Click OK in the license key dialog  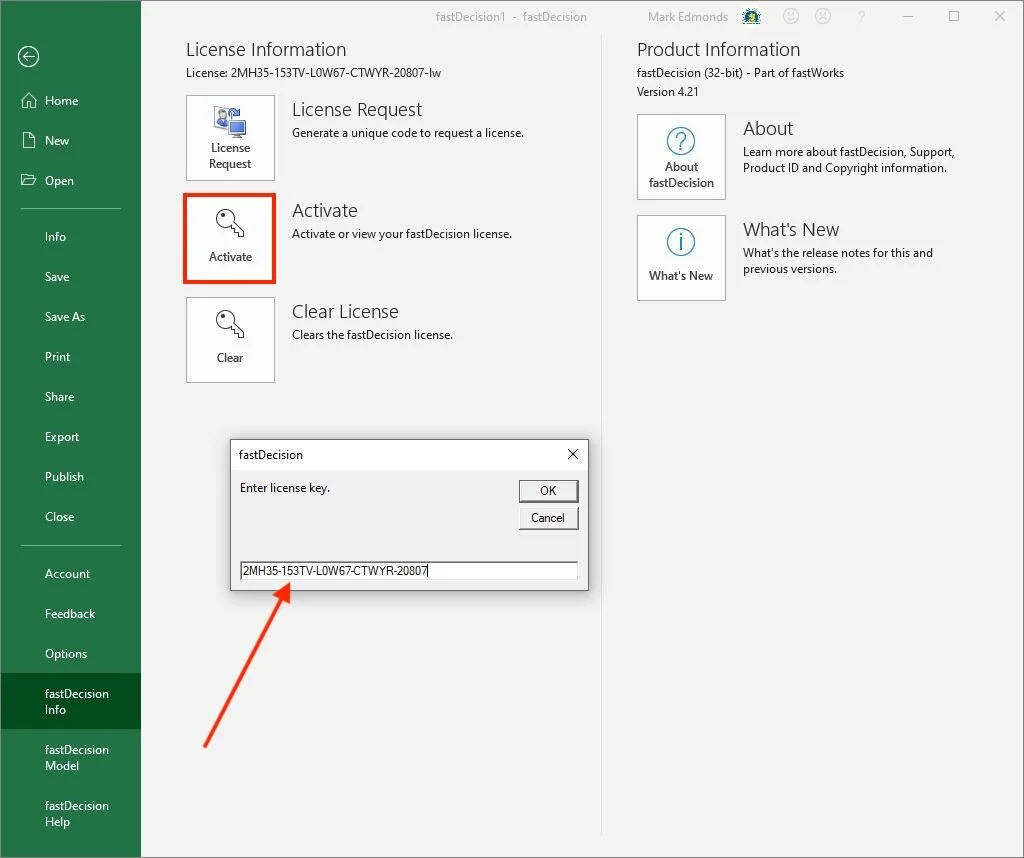point(549,491)
